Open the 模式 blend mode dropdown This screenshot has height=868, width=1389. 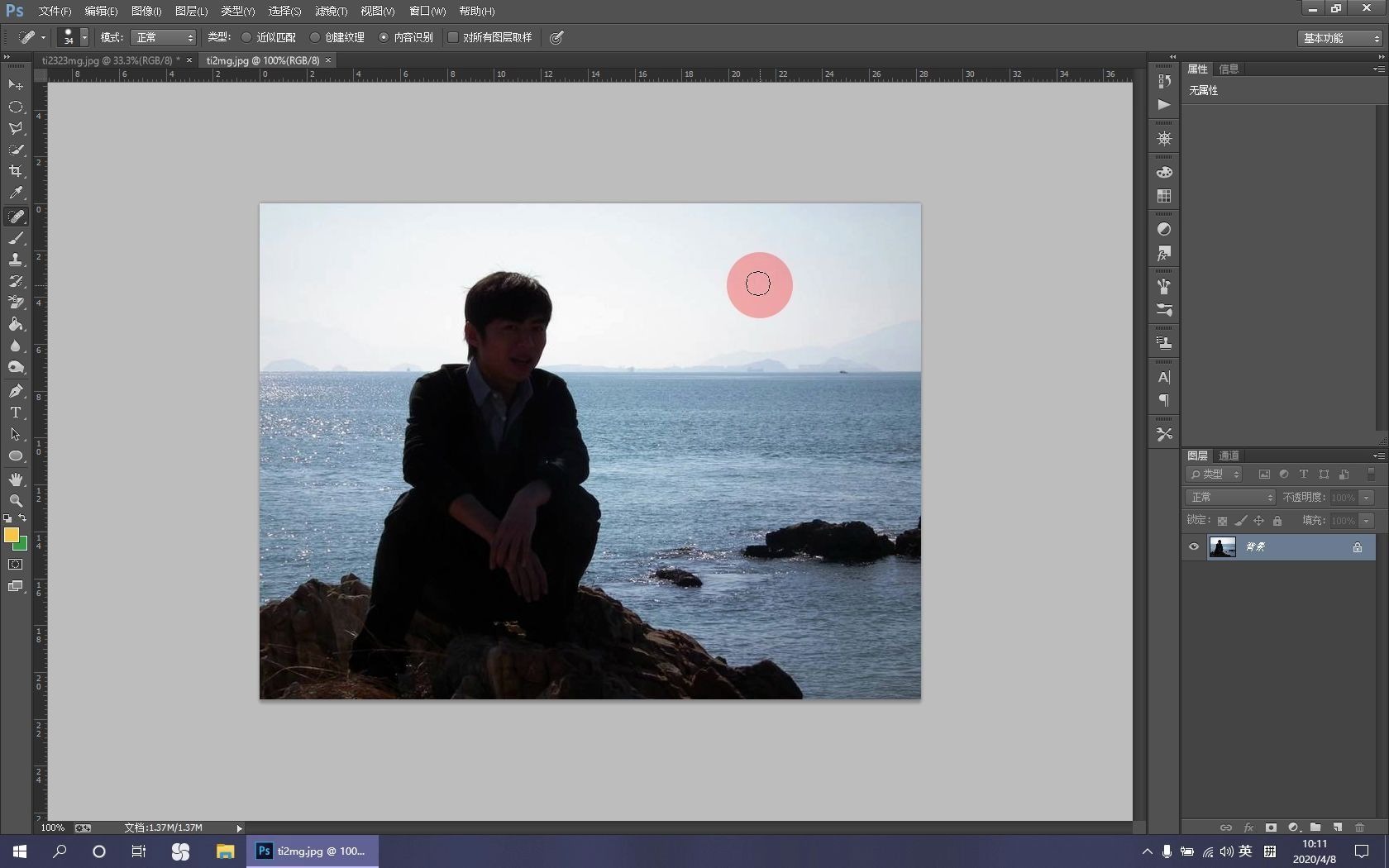(163, 37)
